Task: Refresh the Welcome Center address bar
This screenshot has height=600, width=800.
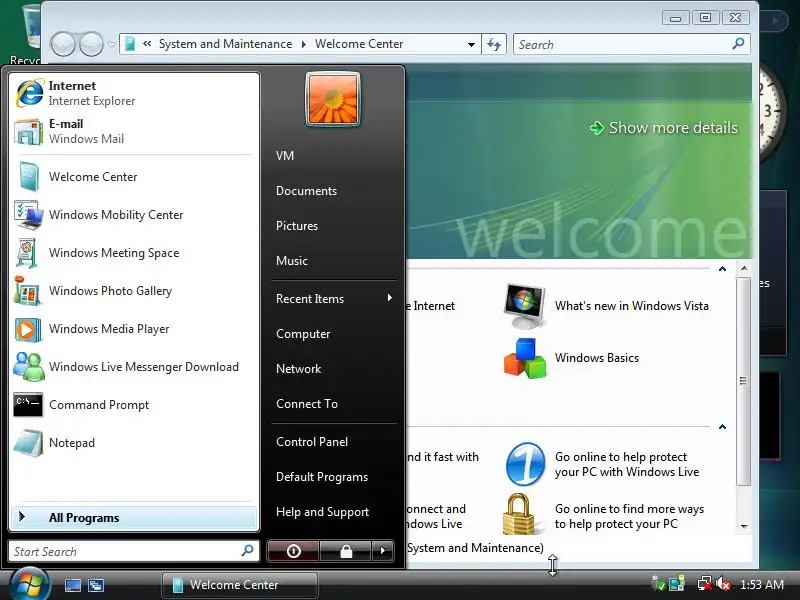Action: point(494,44)
